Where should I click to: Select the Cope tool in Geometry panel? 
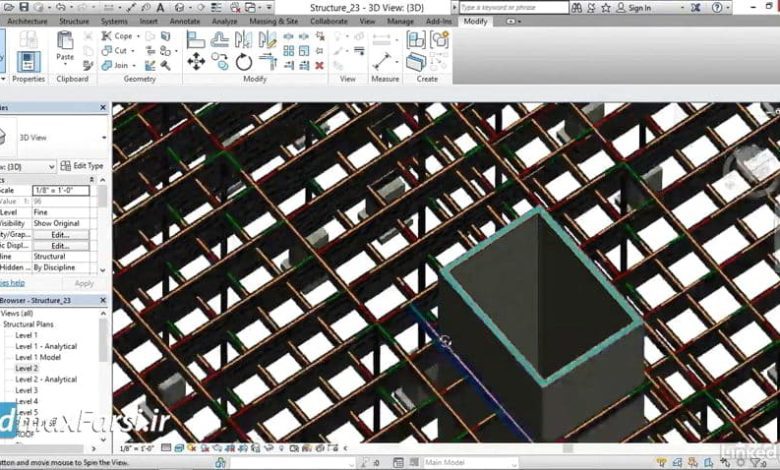(117, 36)
